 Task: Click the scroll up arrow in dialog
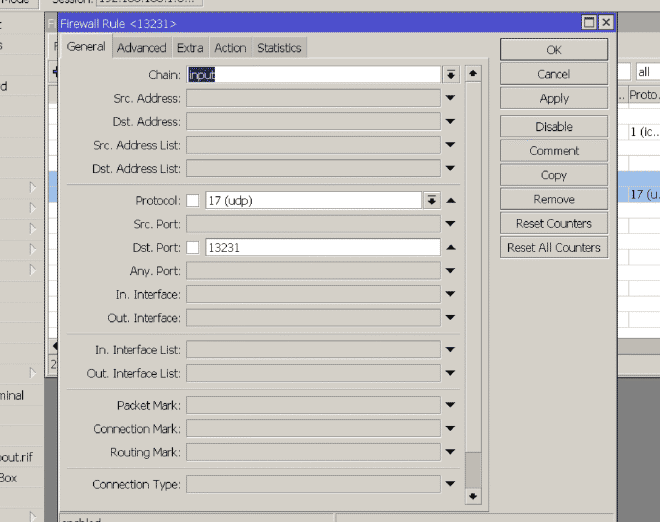pos(473,74)
